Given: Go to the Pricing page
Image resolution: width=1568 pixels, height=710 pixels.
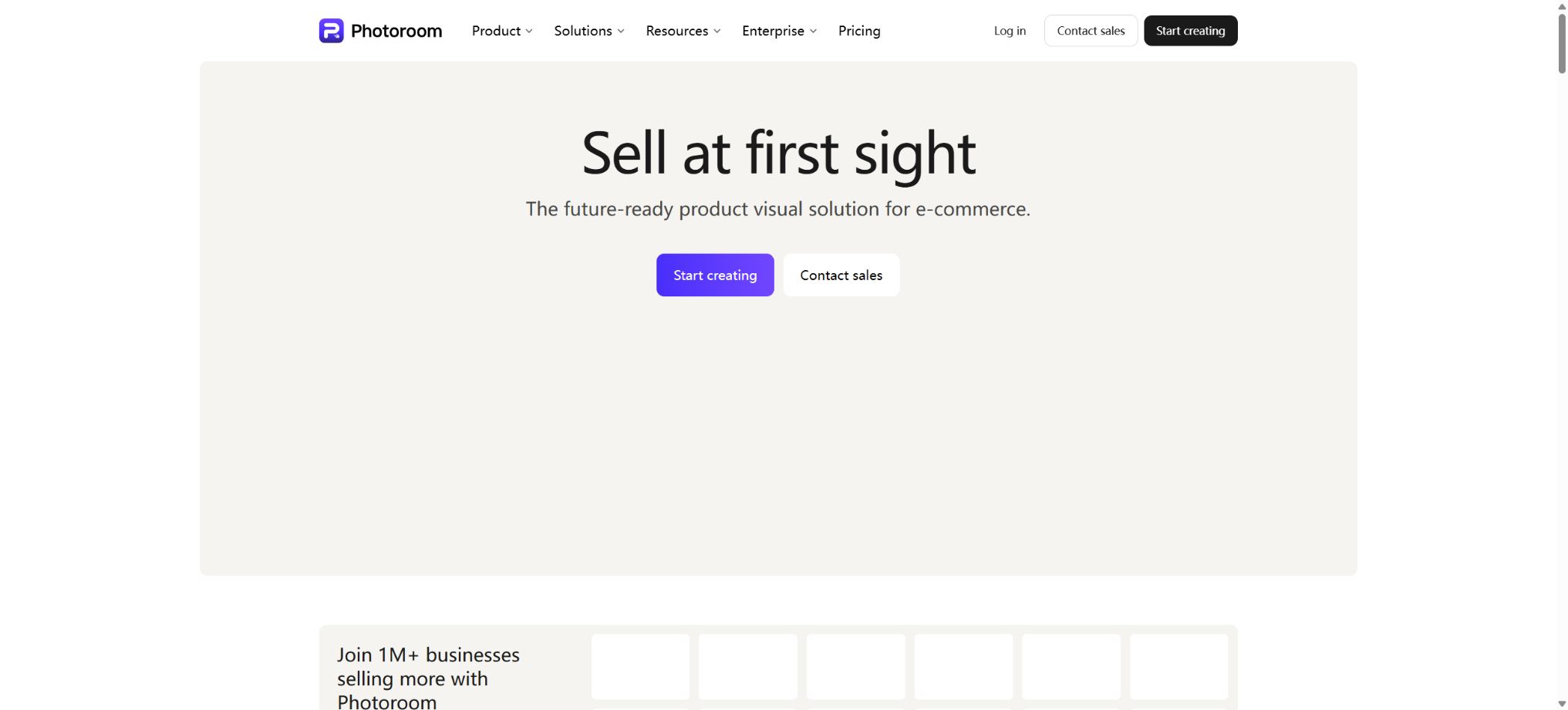Looking at the screenshot, I should pos(859,31).
